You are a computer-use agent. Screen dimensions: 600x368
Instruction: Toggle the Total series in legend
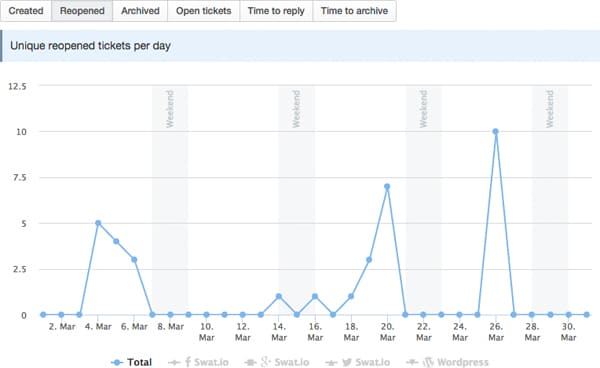[x=131, y=362]
